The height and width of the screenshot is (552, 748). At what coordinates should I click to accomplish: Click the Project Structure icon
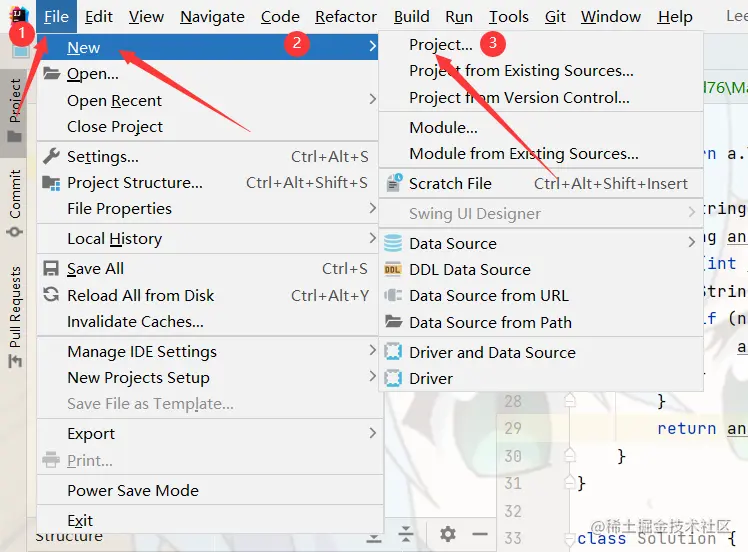(x=51, y=183)
